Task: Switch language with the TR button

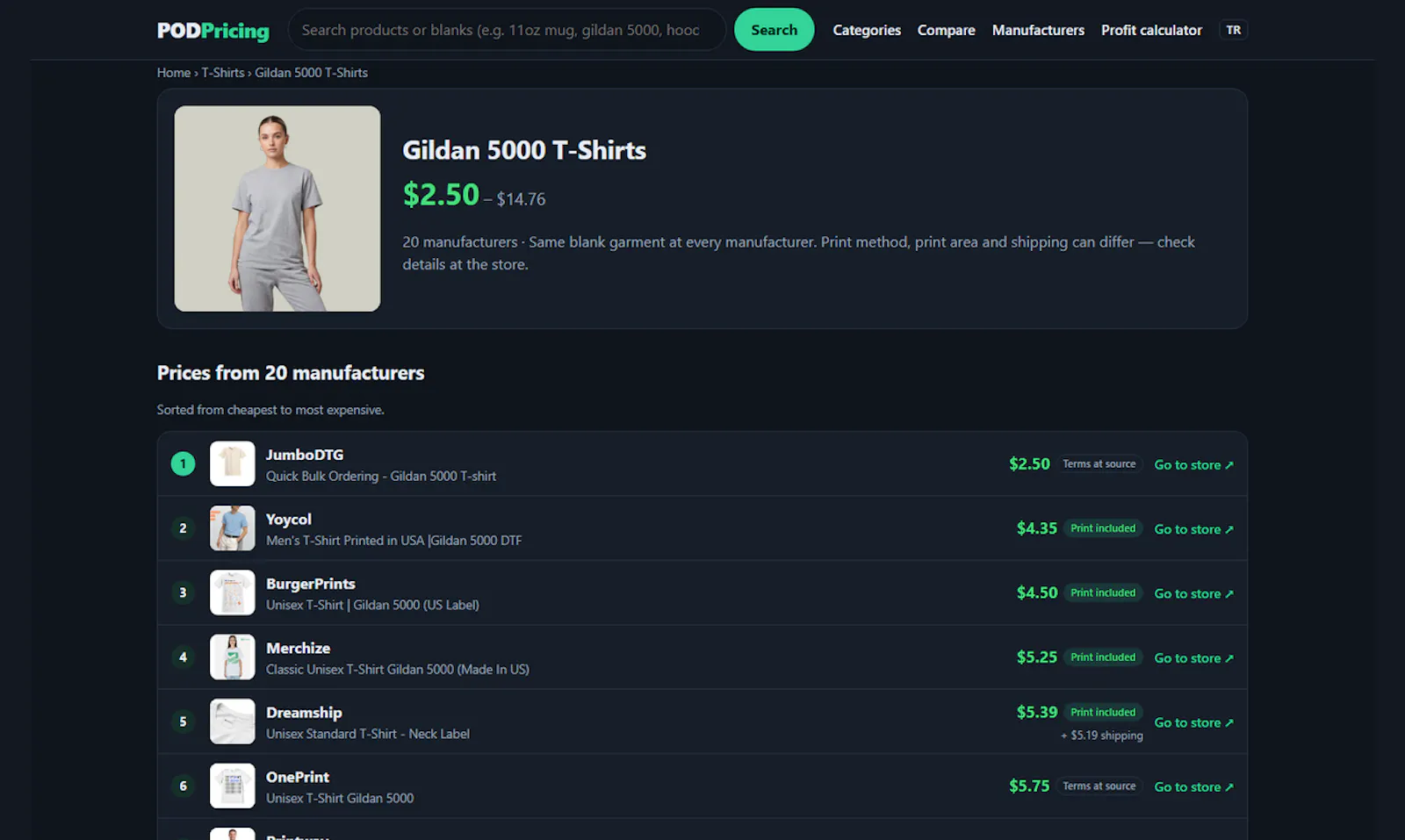Action: point(1233,30)
